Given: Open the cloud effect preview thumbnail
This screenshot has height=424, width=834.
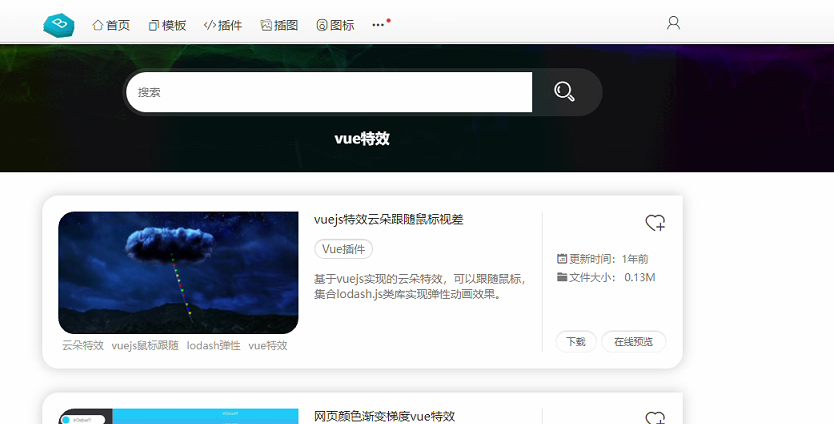Looking at the screenshot, I should pyautogui.click(x=178, y=272).
